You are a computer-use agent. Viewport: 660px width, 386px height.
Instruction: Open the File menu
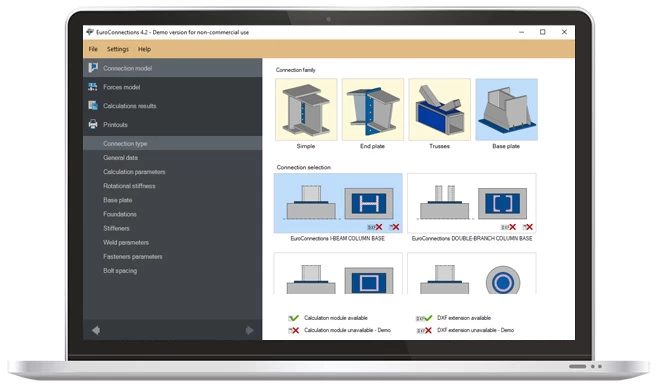(93, 49)
